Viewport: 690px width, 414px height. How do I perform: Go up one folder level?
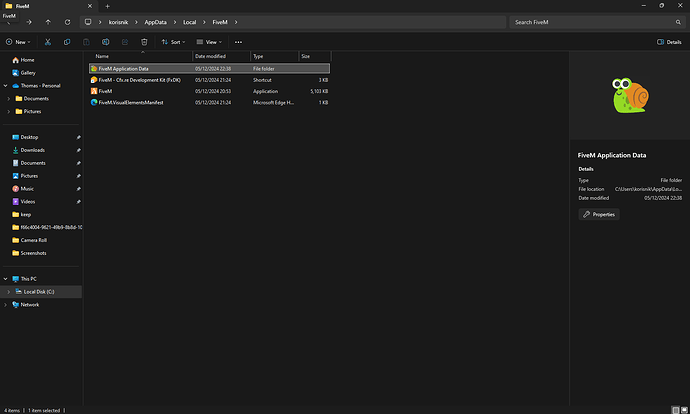(48, 22)
